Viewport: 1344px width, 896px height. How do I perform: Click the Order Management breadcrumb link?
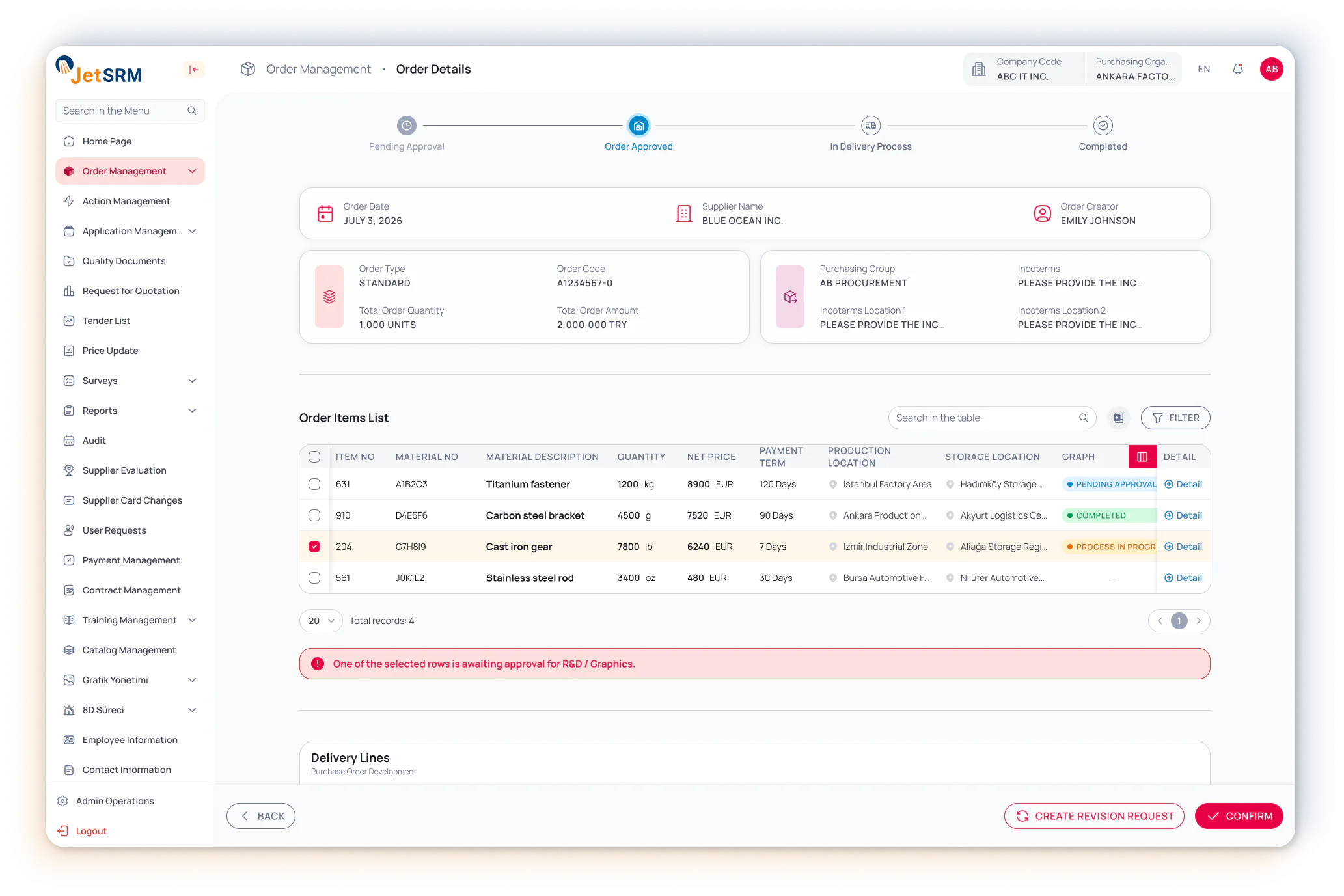pos(318,69)
